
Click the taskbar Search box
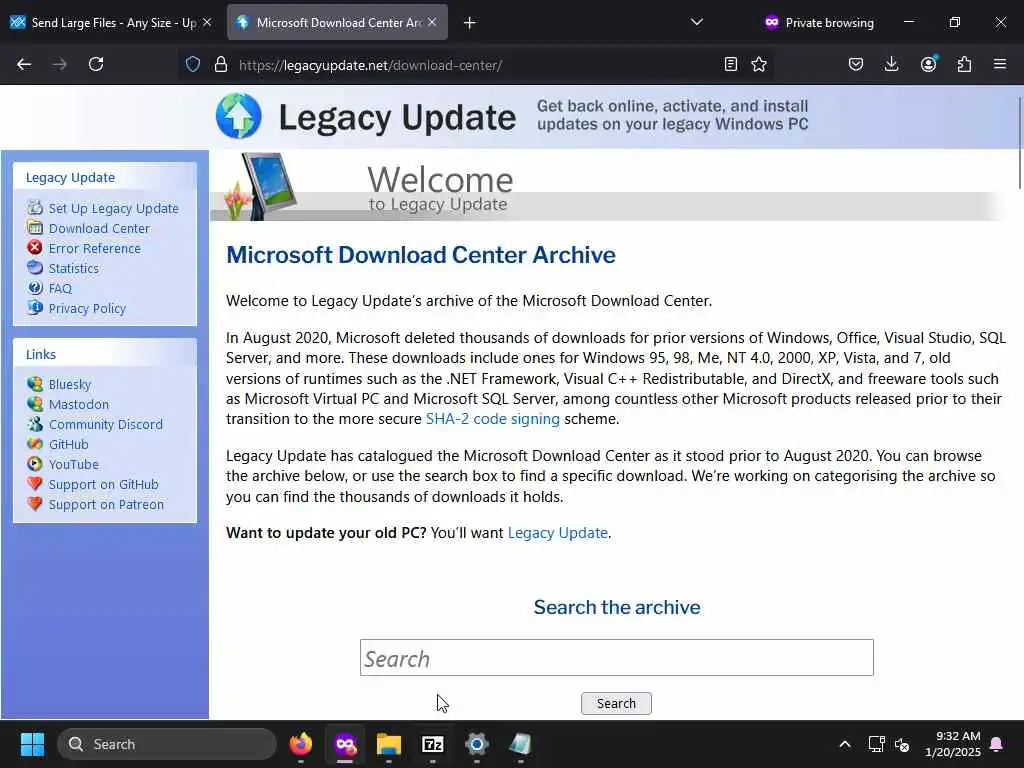pyautogui.click(x=167, y=744)
